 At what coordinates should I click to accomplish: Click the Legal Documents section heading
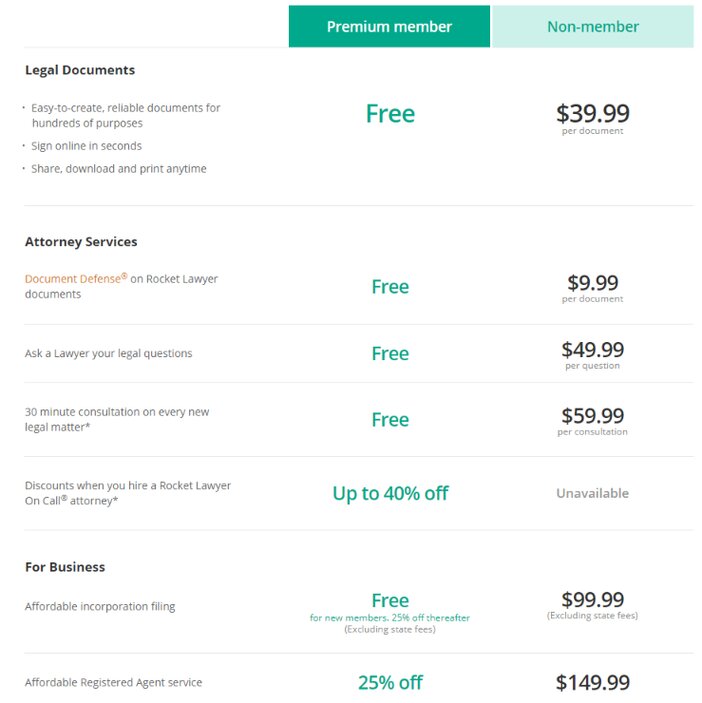[80, 70]
